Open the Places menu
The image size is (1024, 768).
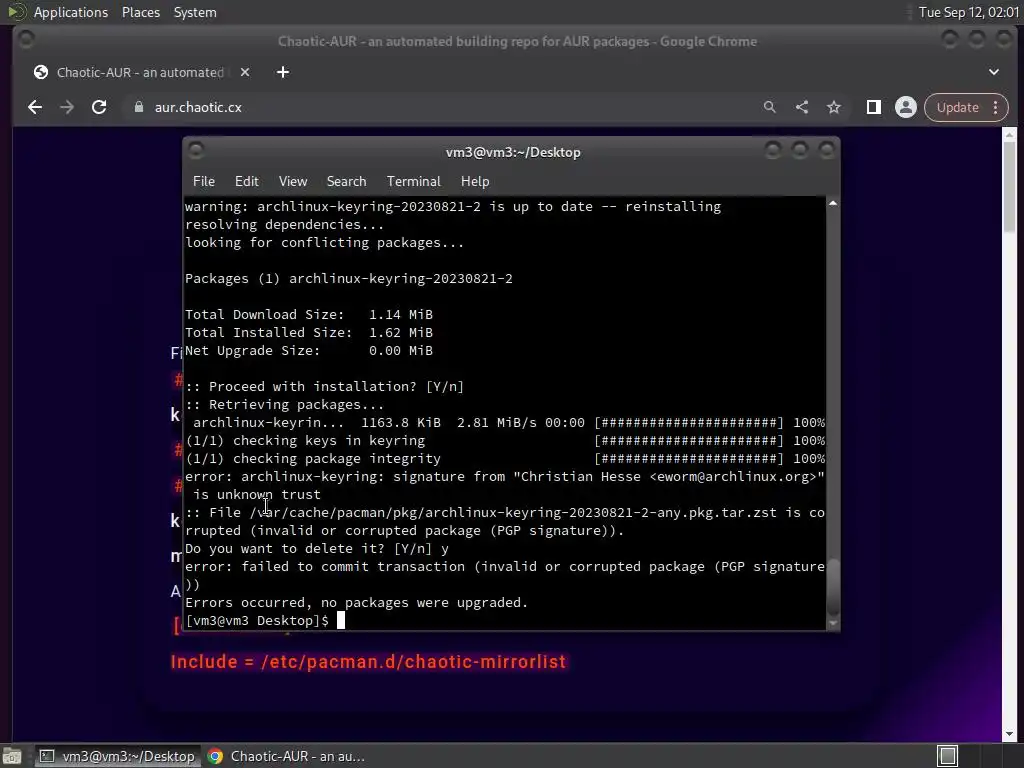pos(140,12)
